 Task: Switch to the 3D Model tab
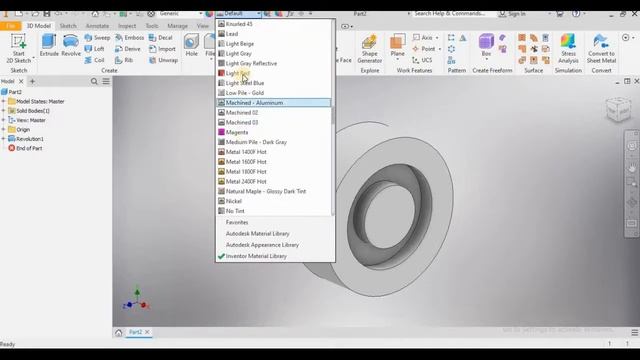coord(38,26)
